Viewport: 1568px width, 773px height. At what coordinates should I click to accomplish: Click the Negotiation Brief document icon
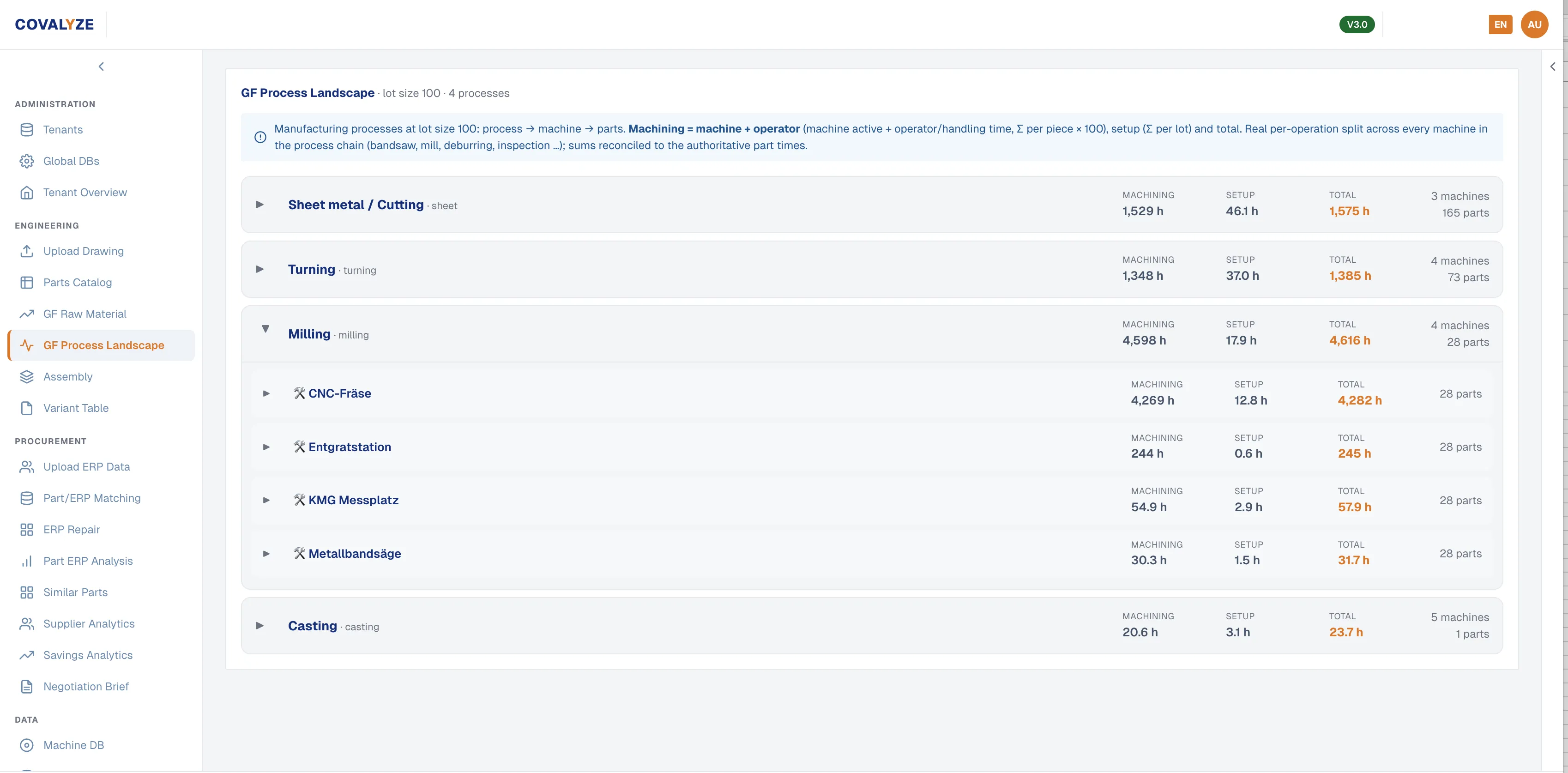coord(26,687)
